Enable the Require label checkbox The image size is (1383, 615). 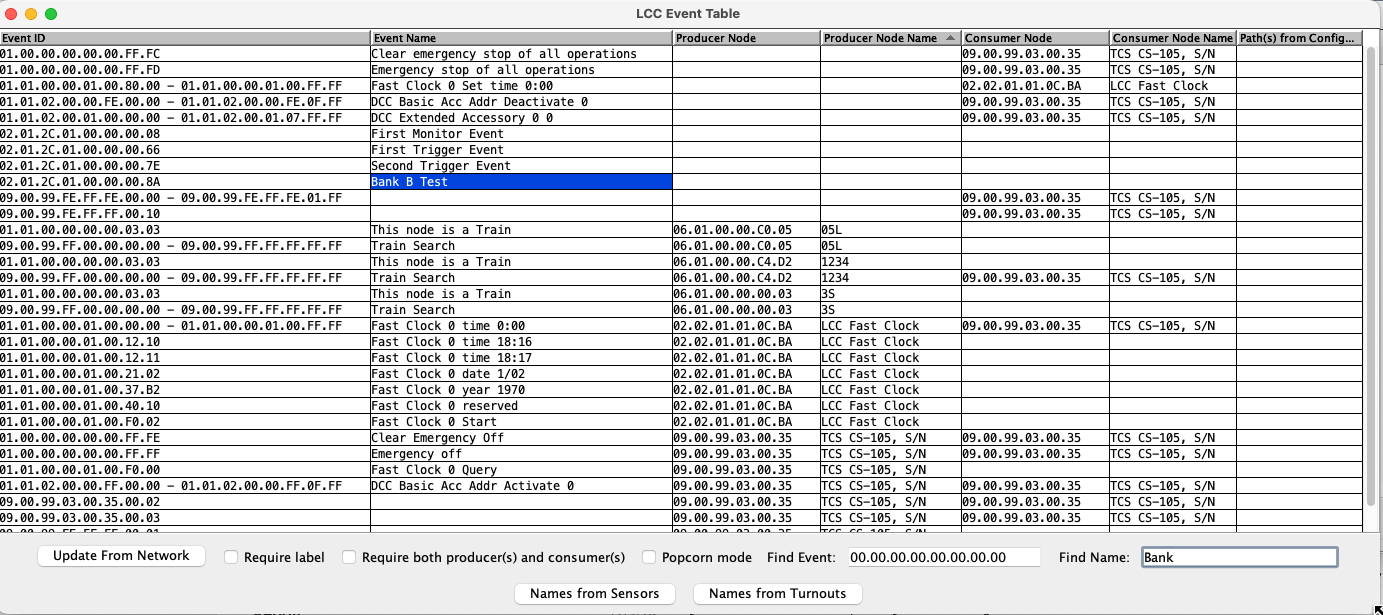231,557
